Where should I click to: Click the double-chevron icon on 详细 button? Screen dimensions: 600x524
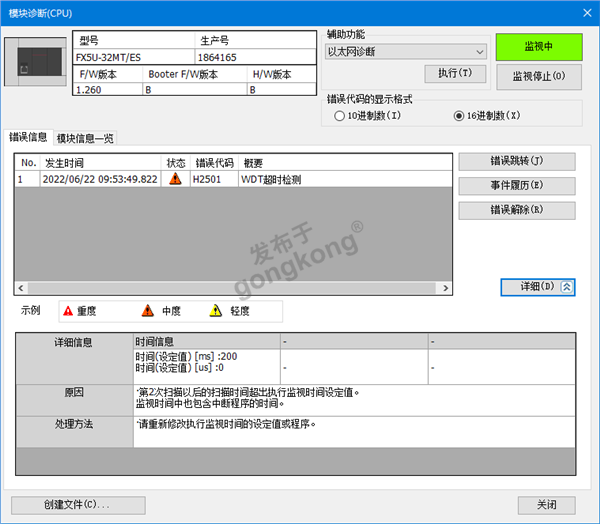pos(566,287)
